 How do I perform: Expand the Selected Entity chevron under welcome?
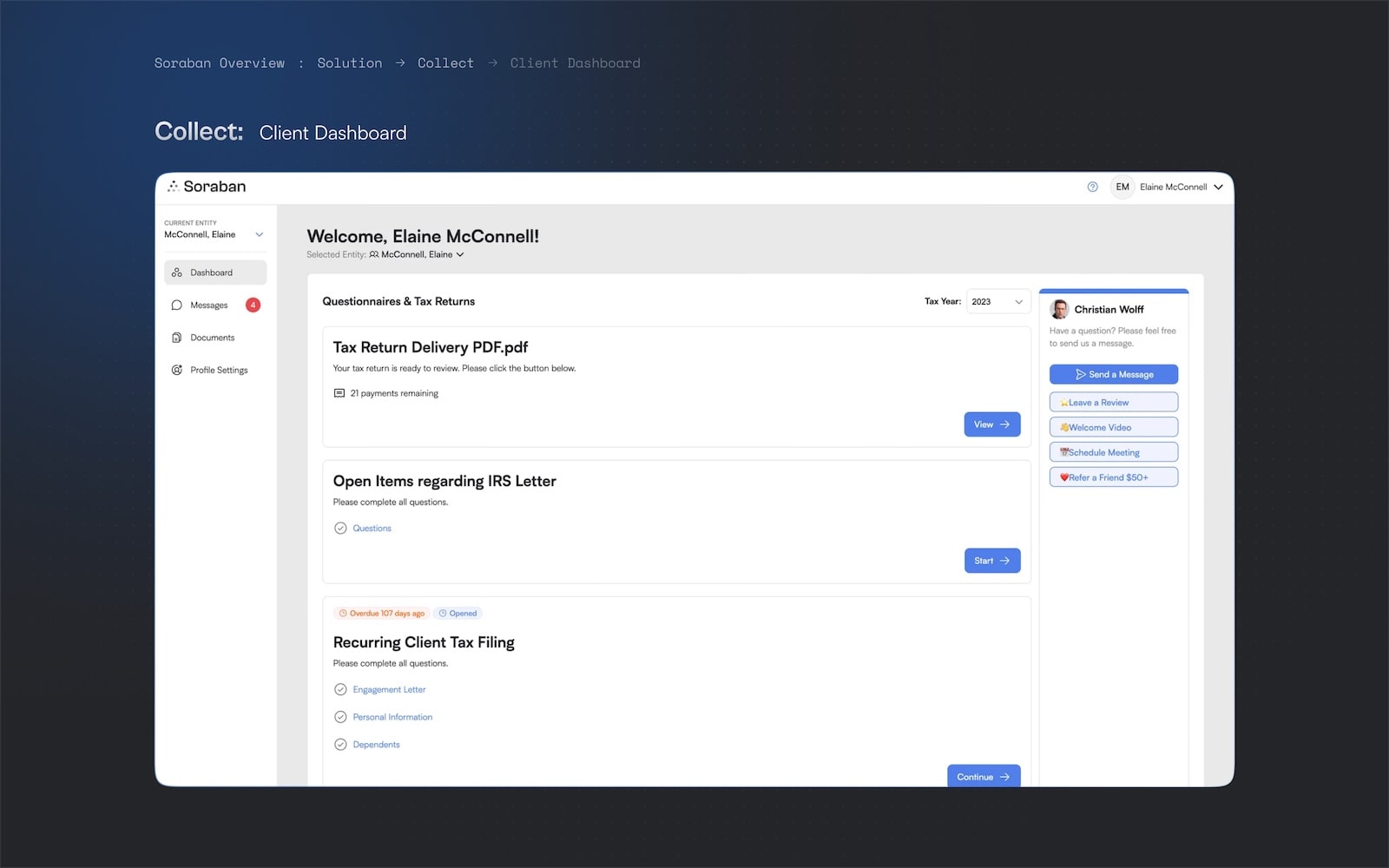460,254
